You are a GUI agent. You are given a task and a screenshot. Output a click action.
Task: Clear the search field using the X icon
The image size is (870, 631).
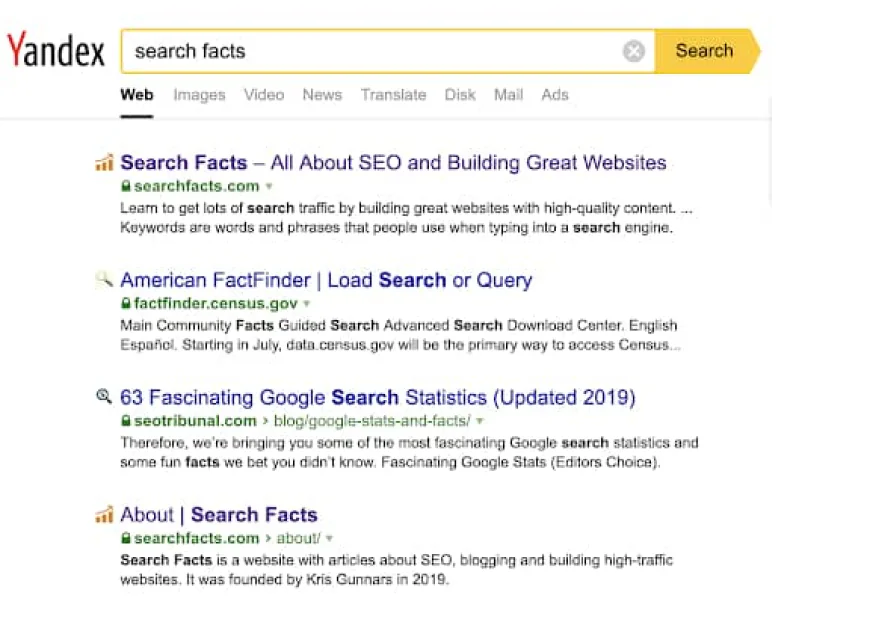pos(633,51)
